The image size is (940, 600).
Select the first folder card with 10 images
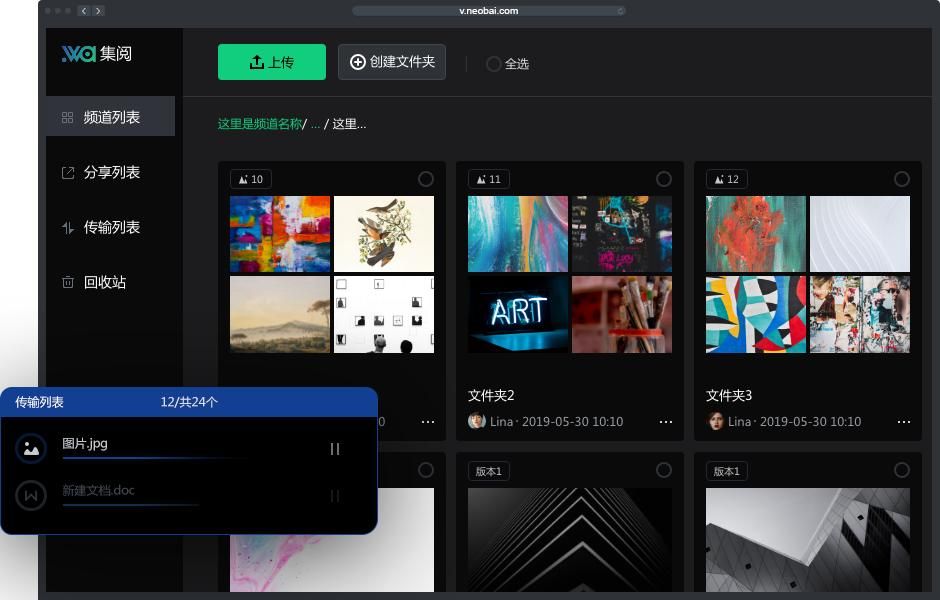pos(426,179)
